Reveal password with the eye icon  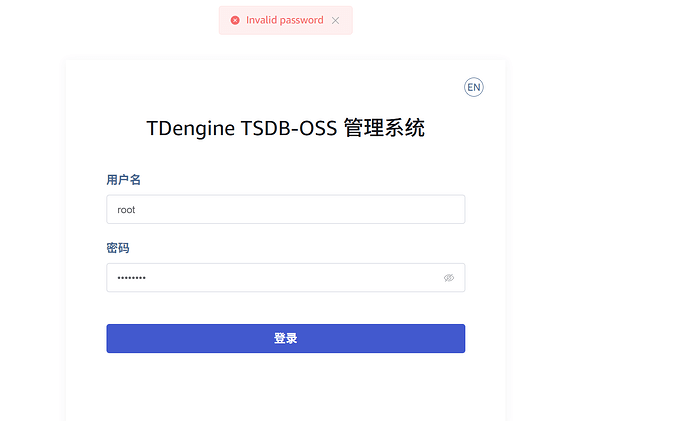pos(449,277)
